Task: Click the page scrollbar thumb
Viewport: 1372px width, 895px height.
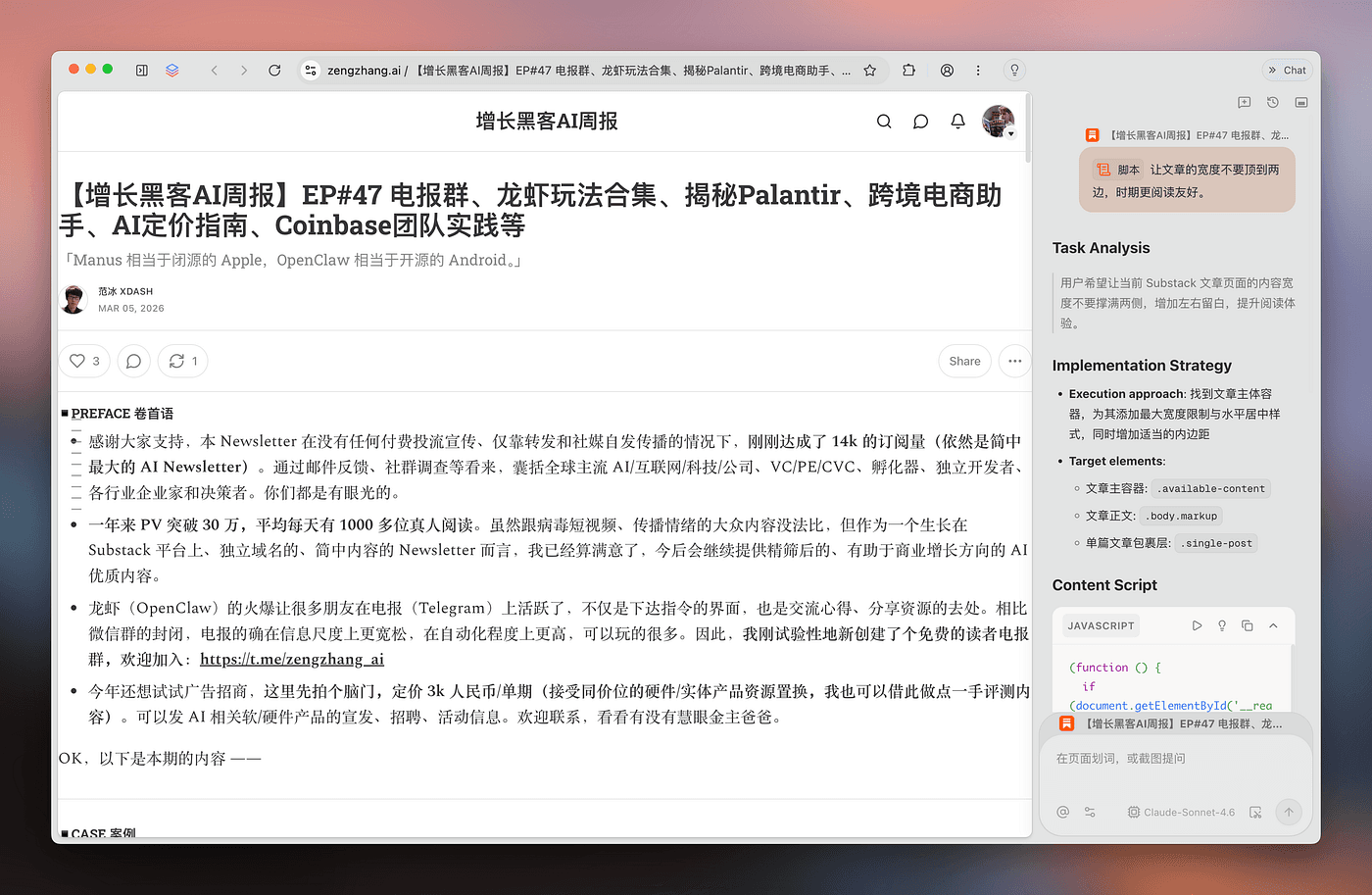Action: point(1028,127)
